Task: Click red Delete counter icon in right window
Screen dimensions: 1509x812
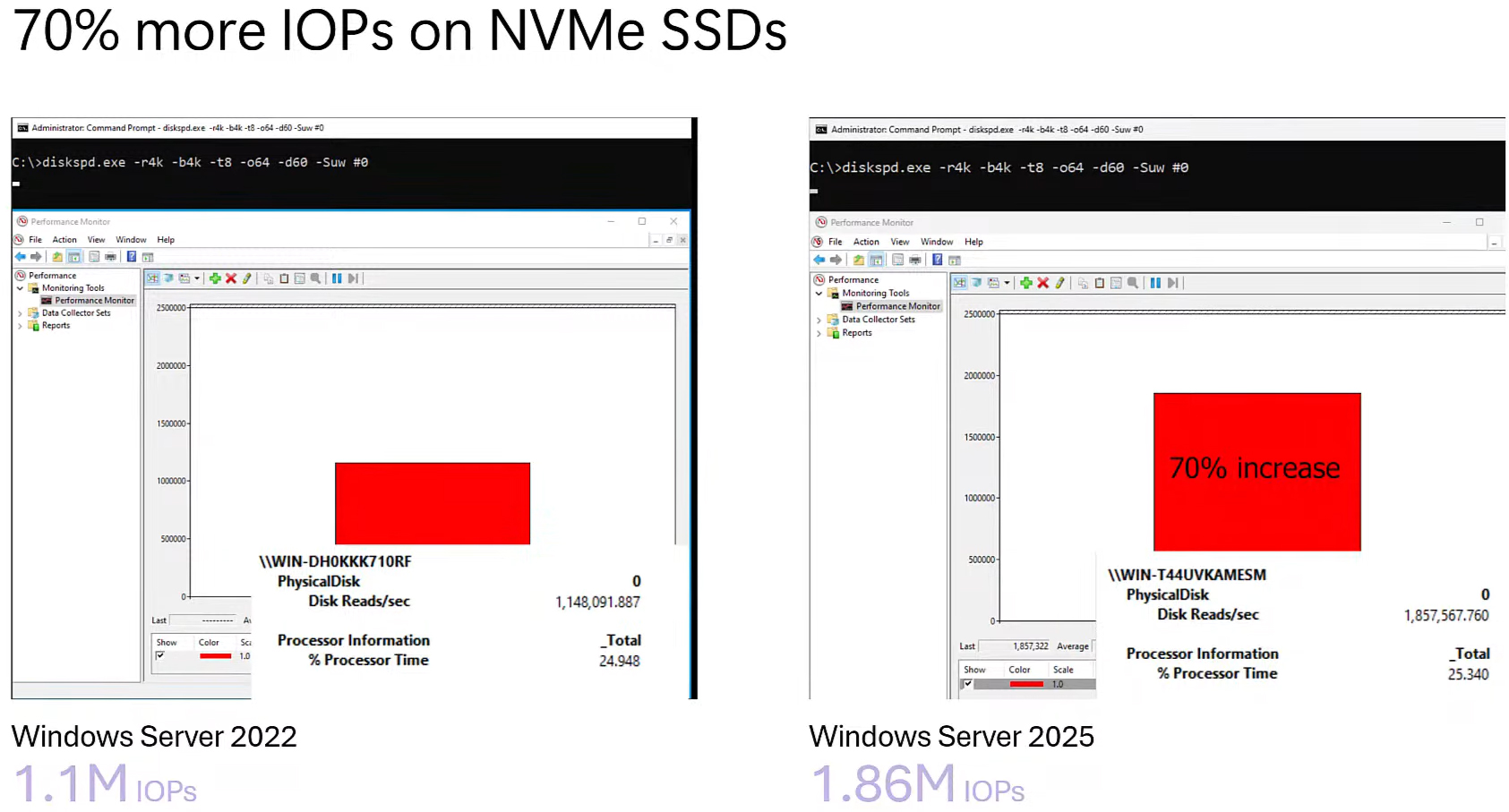Action: pyautogui.click(x=1042, y=283)
